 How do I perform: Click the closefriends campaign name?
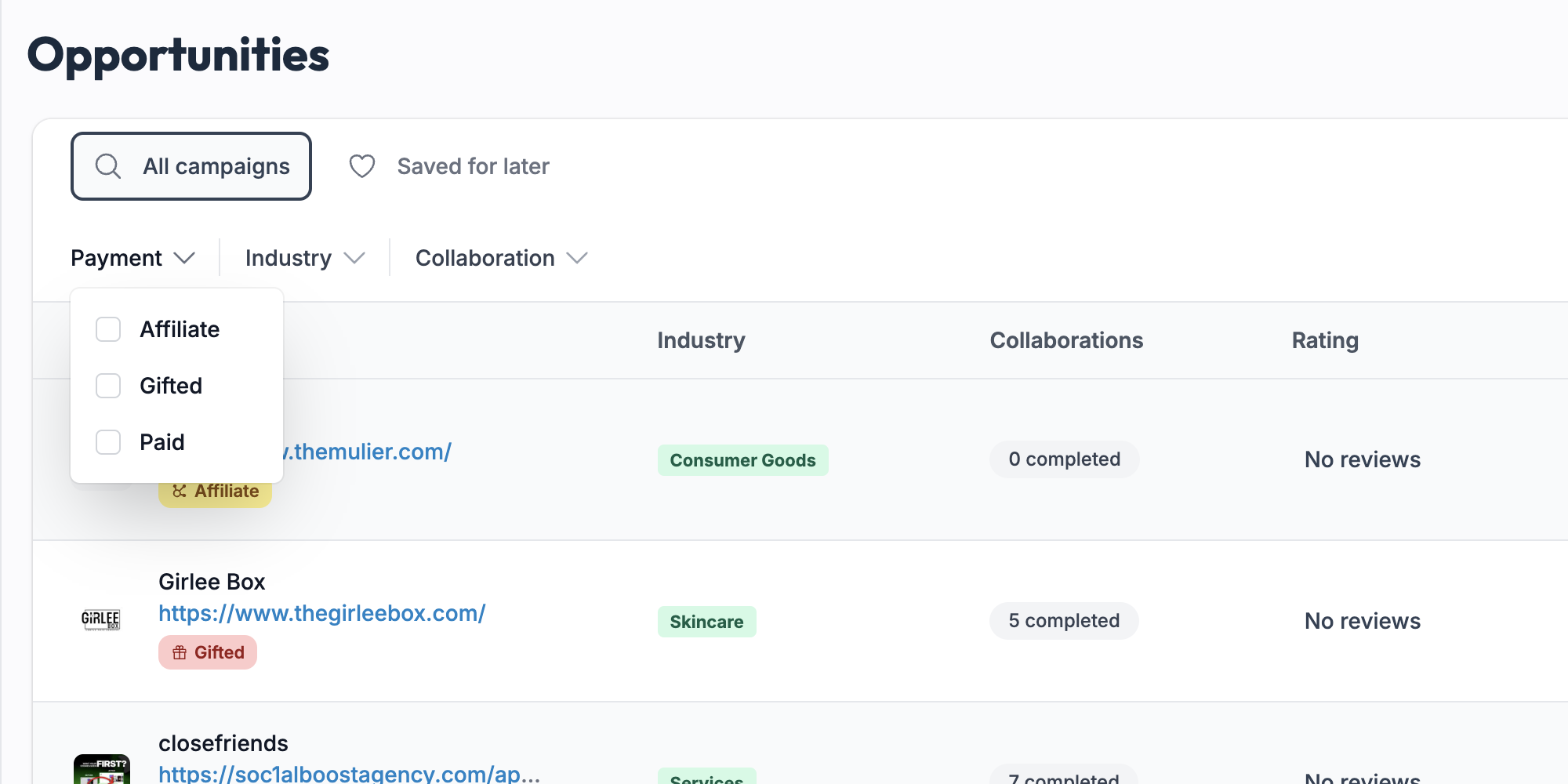(223, 743)
